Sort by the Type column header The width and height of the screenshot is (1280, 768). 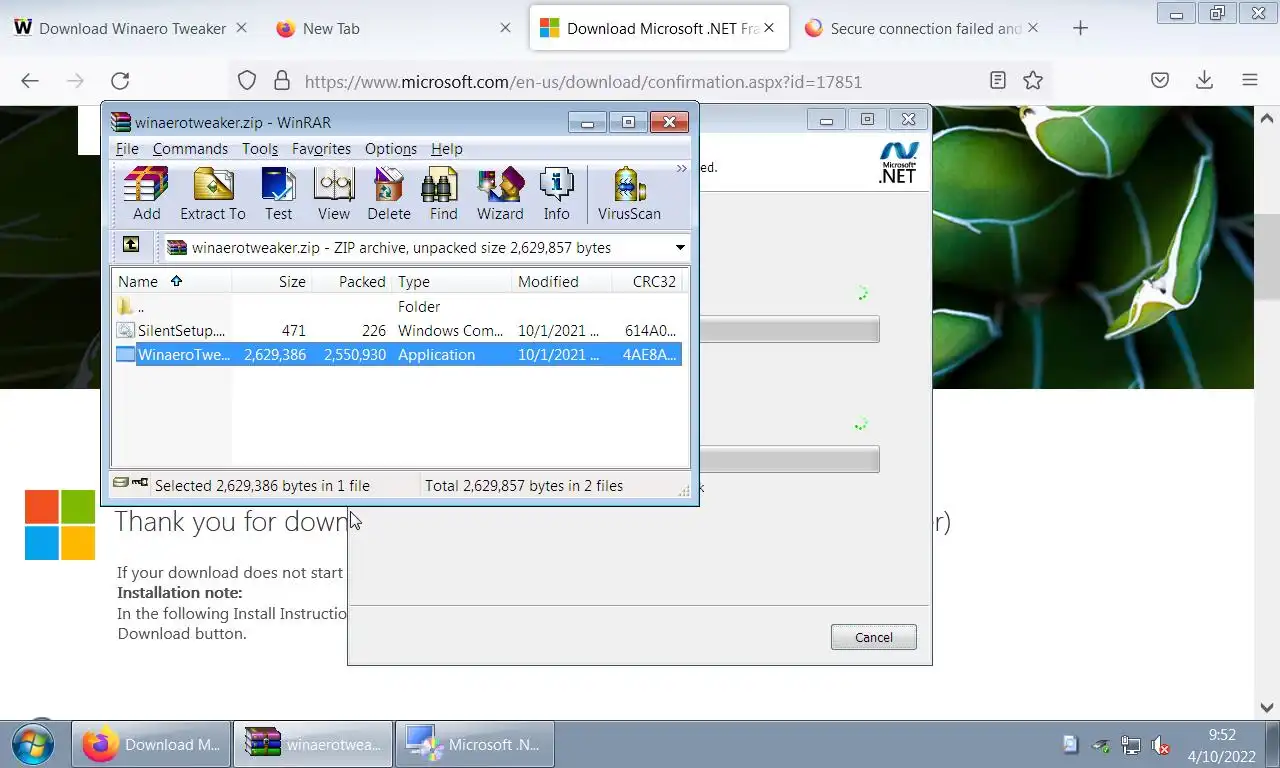tap(451, 281)
